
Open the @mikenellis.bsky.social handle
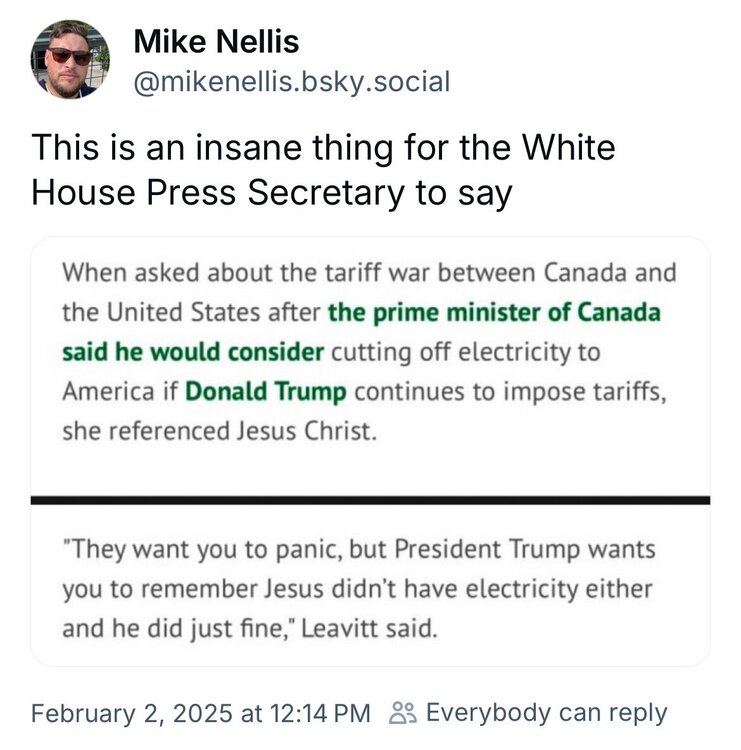pos(291,80)
